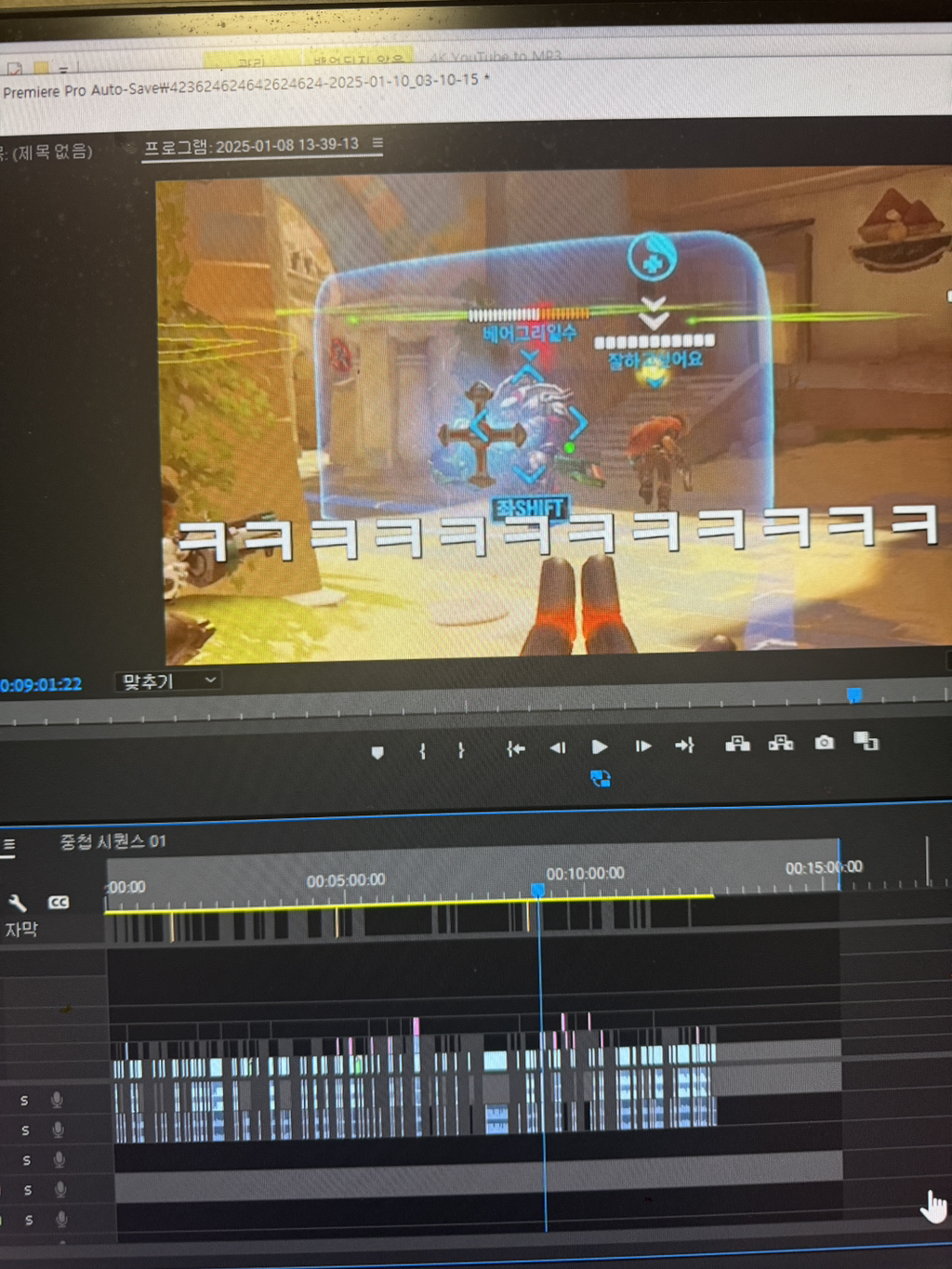Switch to the 4K YouTube to MP3 window tab
The height and width of the screenshot is (1269, 952).
(496, 57)
